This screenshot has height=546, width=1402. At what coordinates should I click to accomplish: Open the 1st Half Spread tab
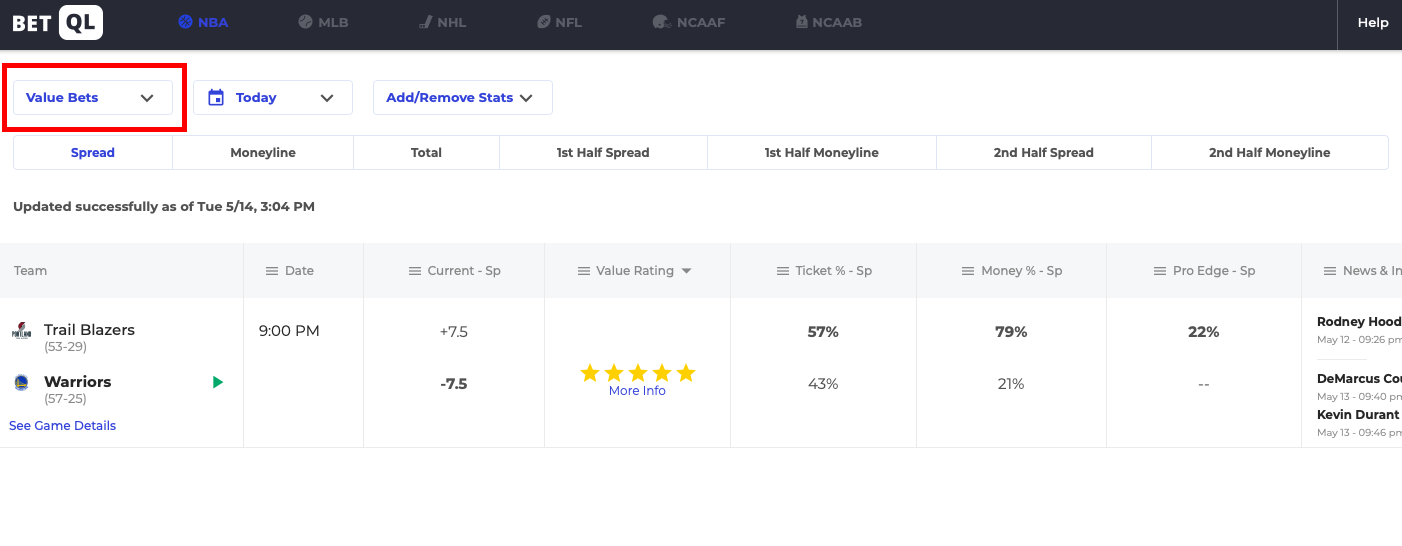tap(603, 153)
